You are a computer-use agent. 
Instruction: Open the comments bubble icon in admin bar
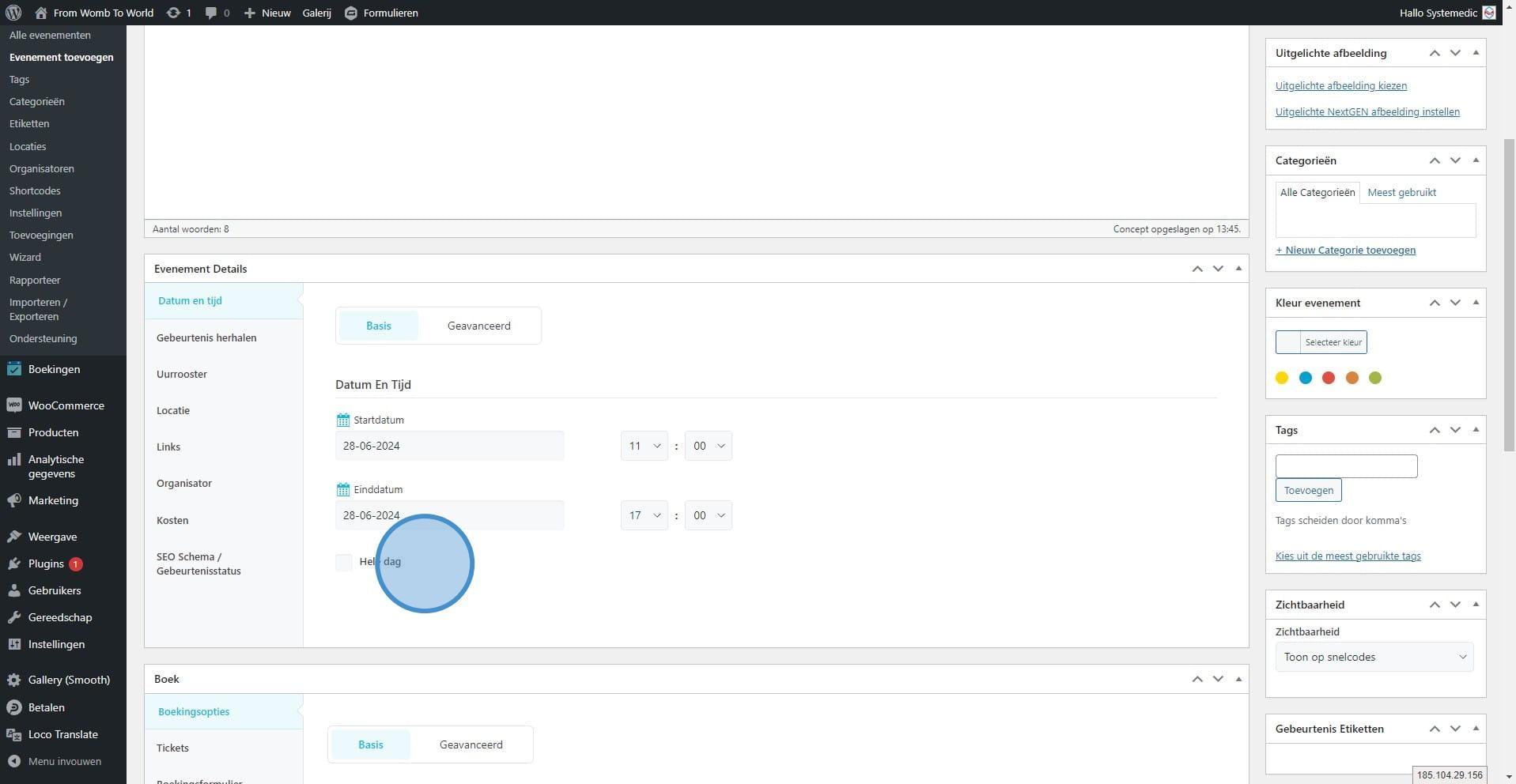tap(211, 13)
